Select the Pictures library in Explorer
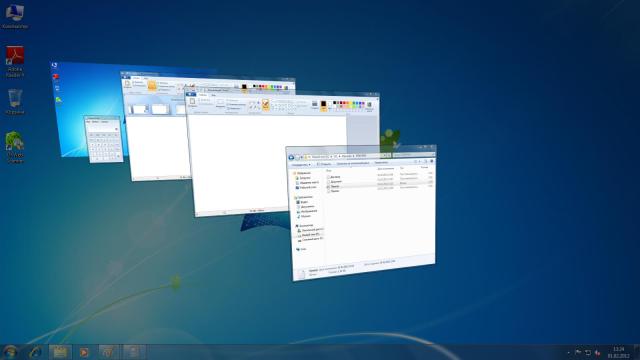640x360 pixels. [308, 211]
